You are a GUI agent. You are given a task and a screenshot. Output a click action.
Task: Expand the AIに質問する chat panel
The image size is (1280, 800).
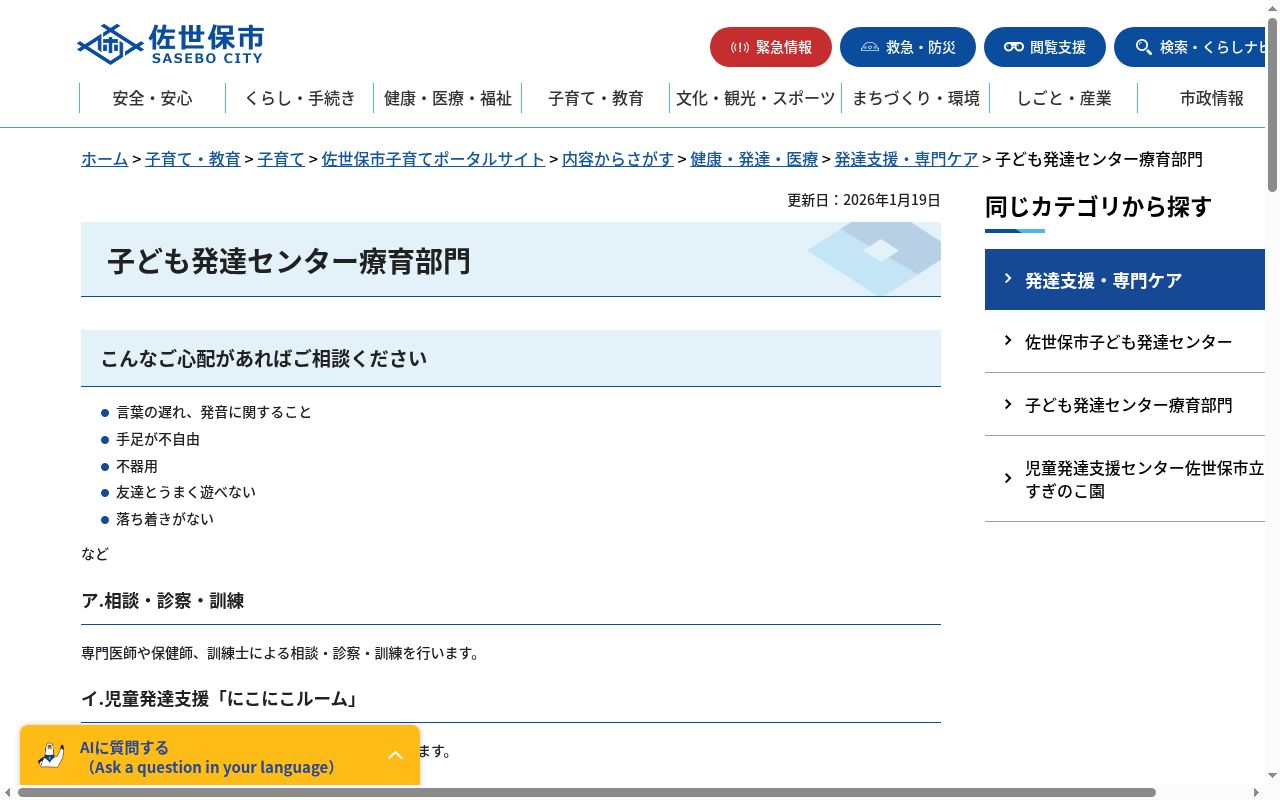click(x=395, y=755)
